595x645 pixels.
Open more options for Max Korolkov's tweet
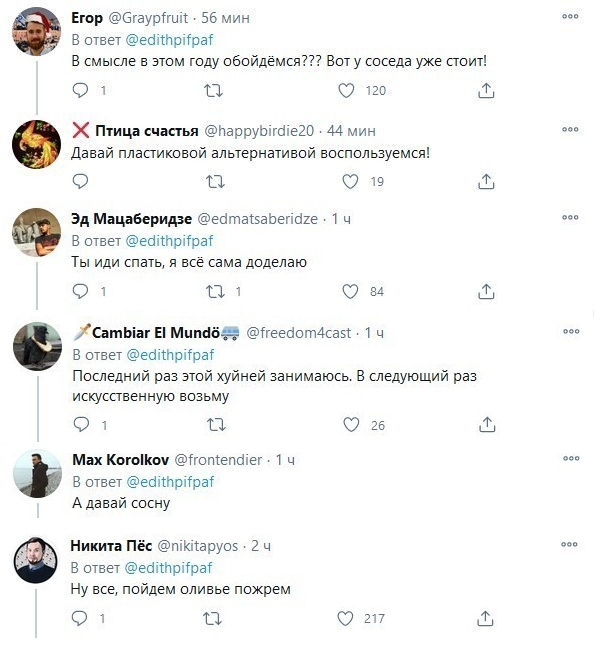click(x=571, y=458)
